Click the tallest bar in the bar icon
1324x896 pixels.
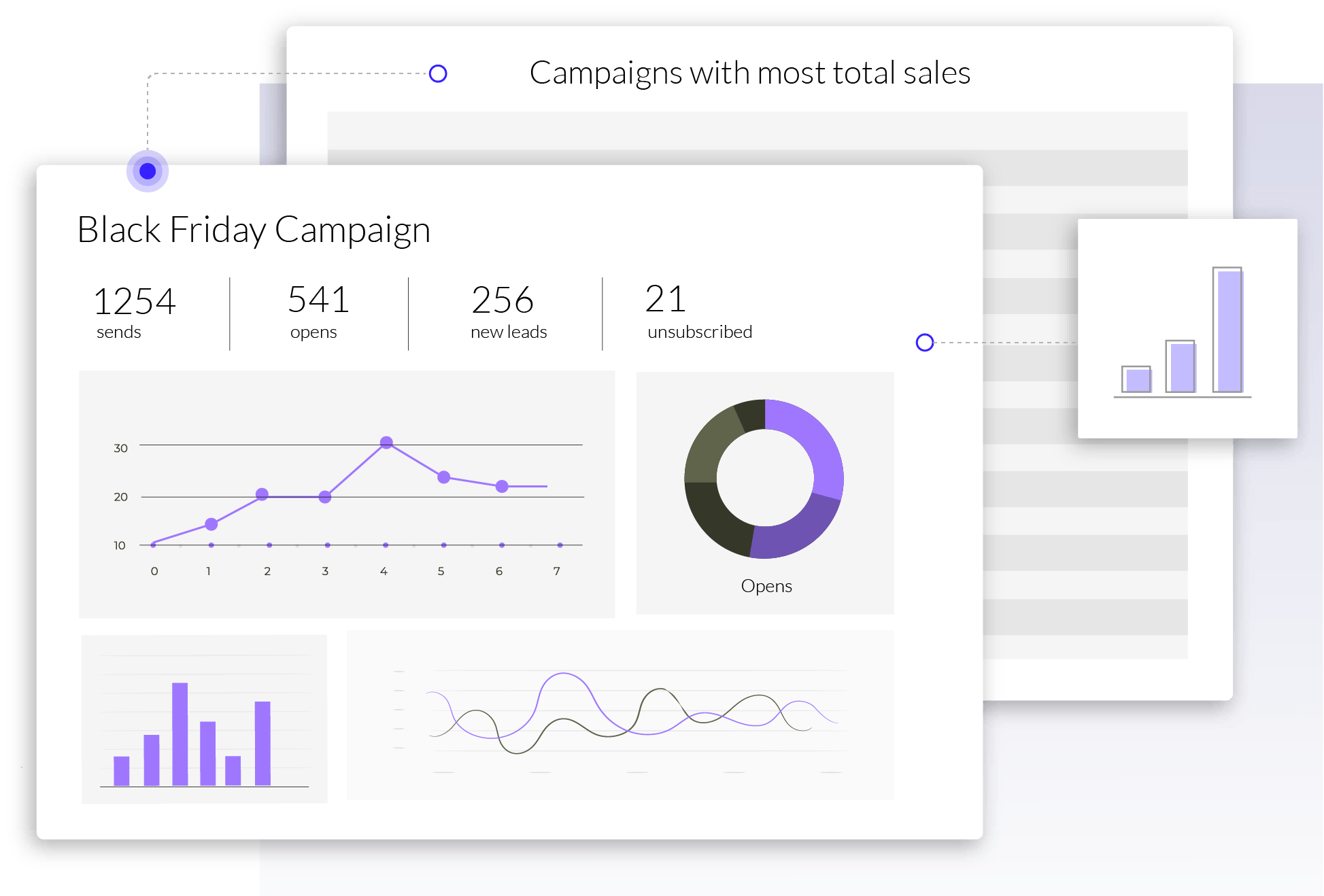(x=1227, y=330)
